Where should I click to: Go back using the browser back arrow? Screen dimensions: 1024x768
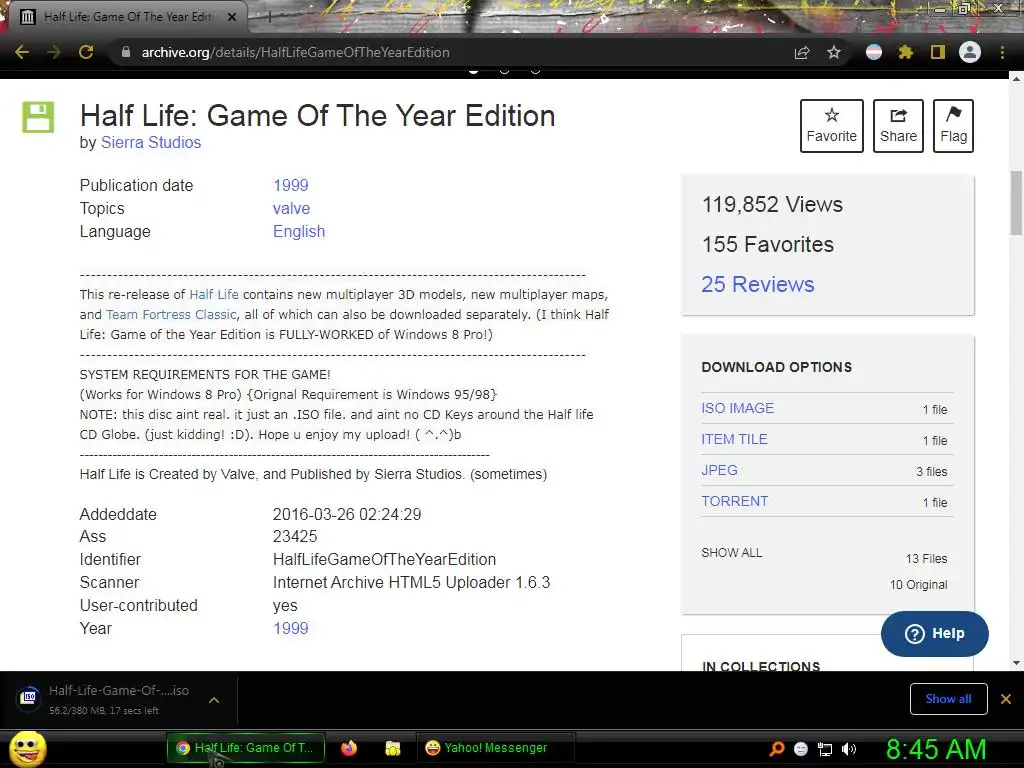tap(22, 52)
